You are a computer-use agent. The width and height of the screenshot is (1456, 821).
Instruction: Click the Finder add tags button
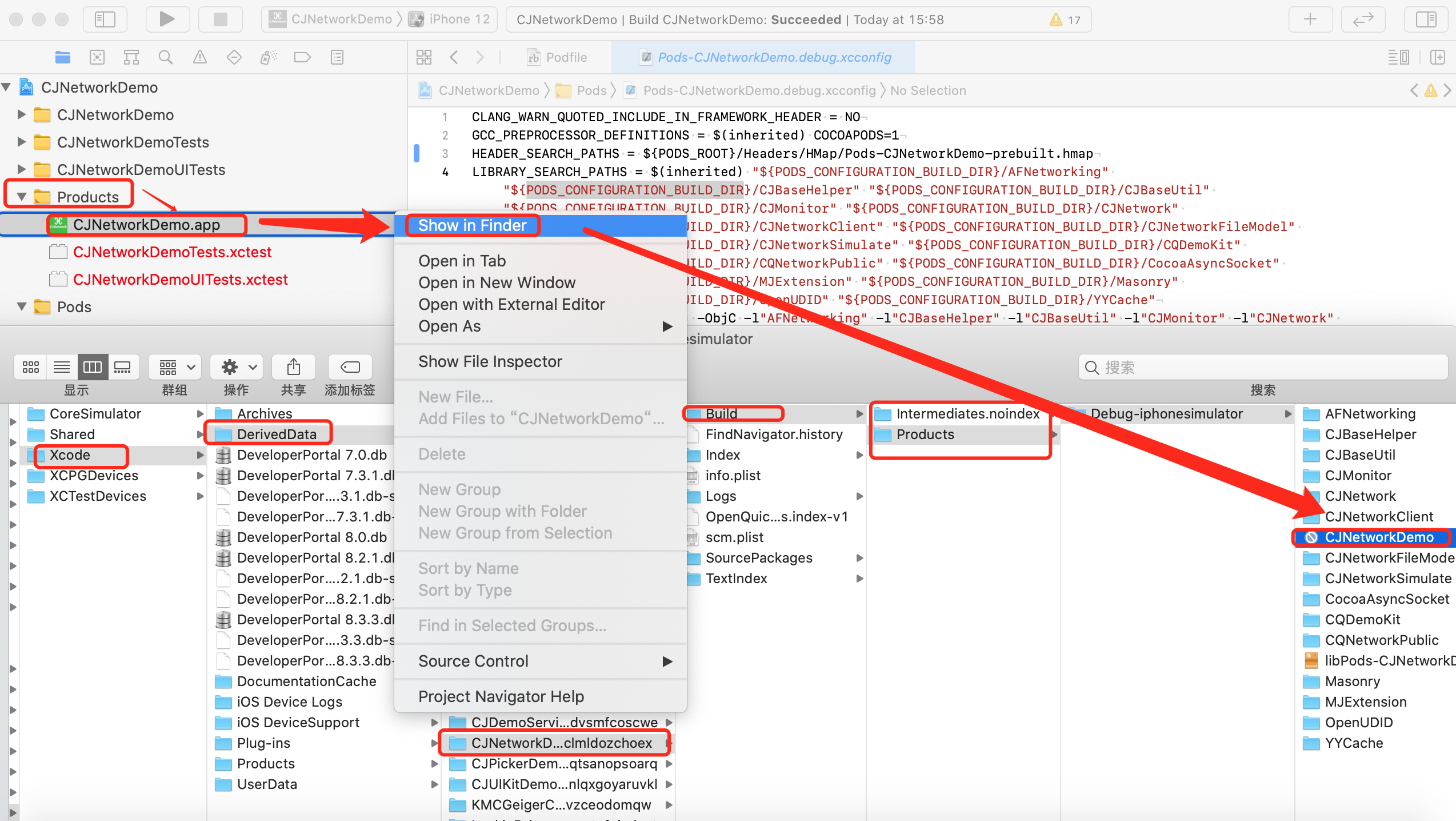coord(350,367)
